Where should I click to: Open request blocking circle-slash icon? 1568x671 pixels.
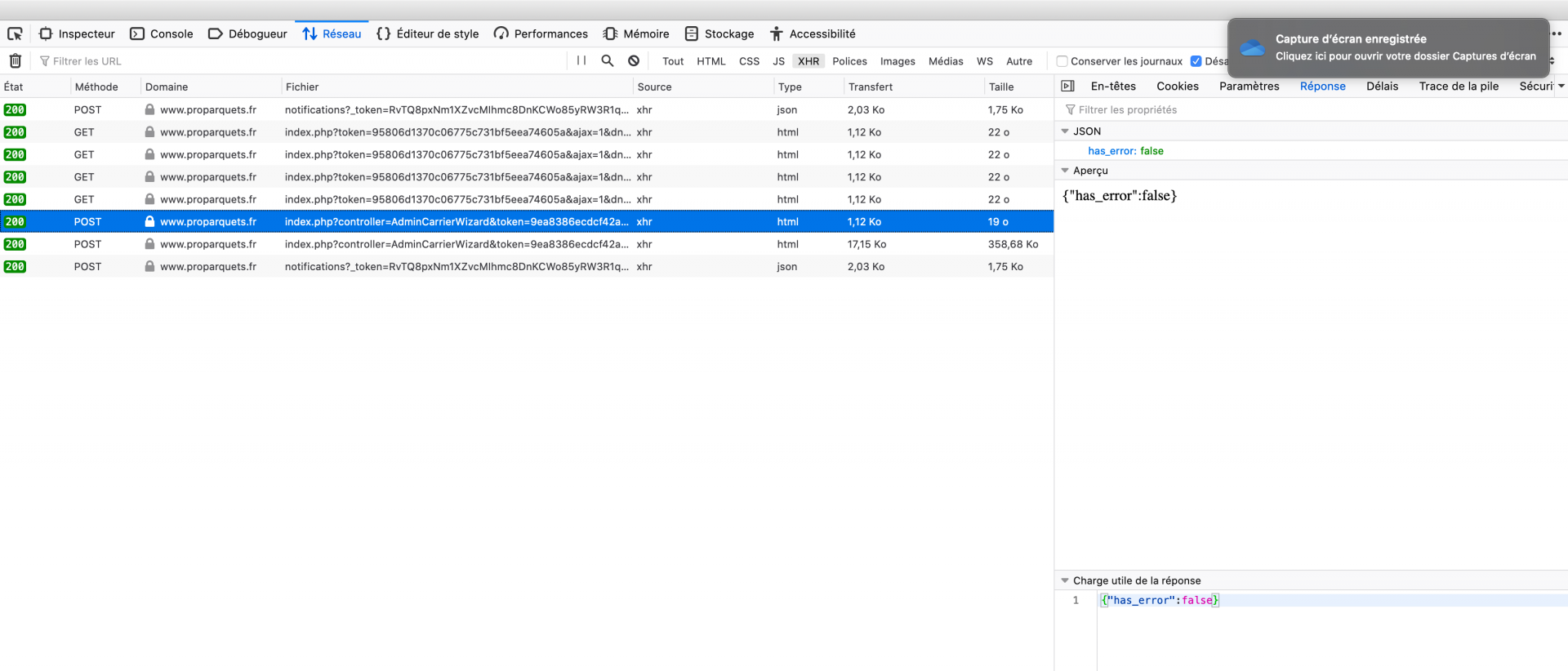tap(634, 60)
